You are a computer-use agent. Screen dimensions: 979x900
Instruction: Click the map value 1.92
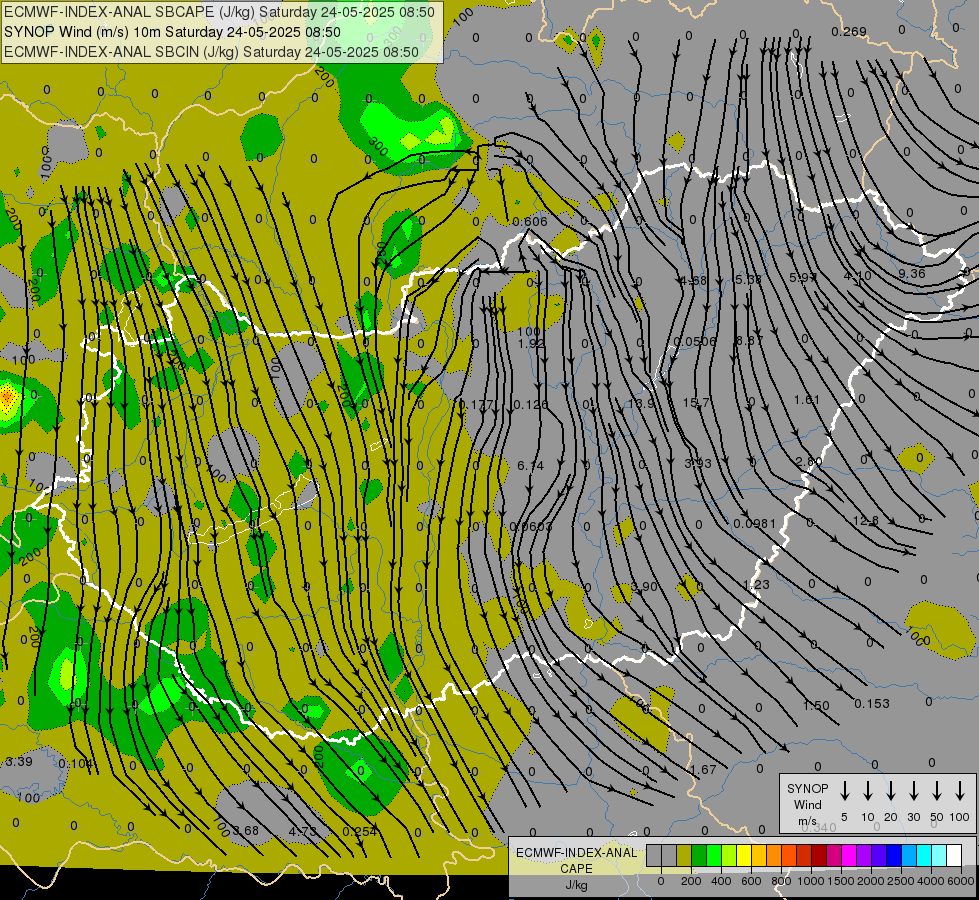click(x=531, y=343)
